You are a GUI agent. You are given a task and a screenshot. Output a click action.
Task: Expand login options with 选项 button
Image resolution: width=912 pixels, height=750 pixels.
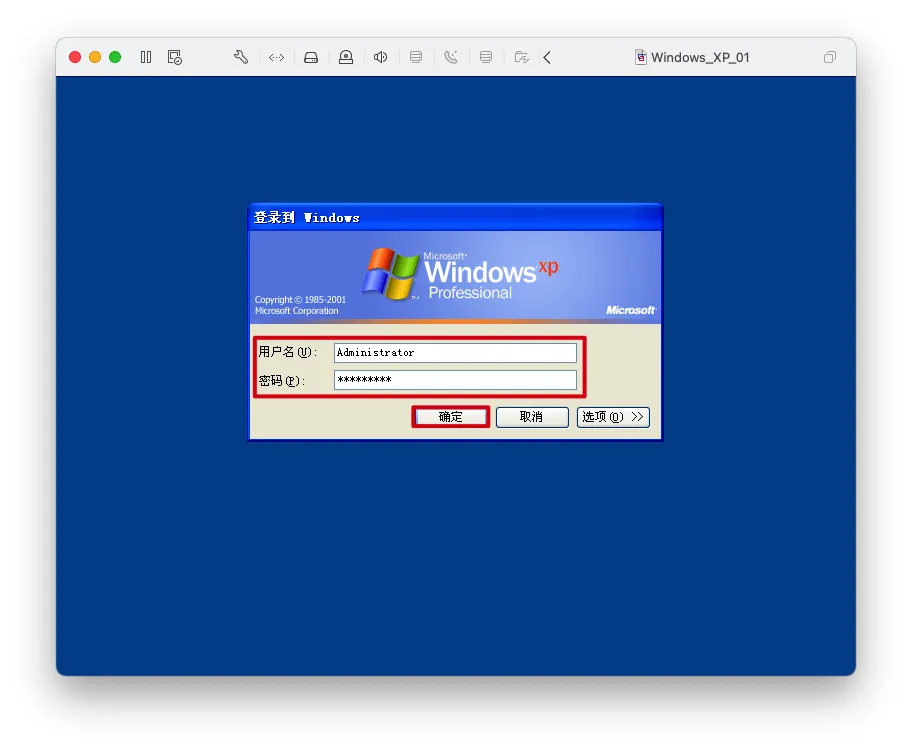coord(613,417)
